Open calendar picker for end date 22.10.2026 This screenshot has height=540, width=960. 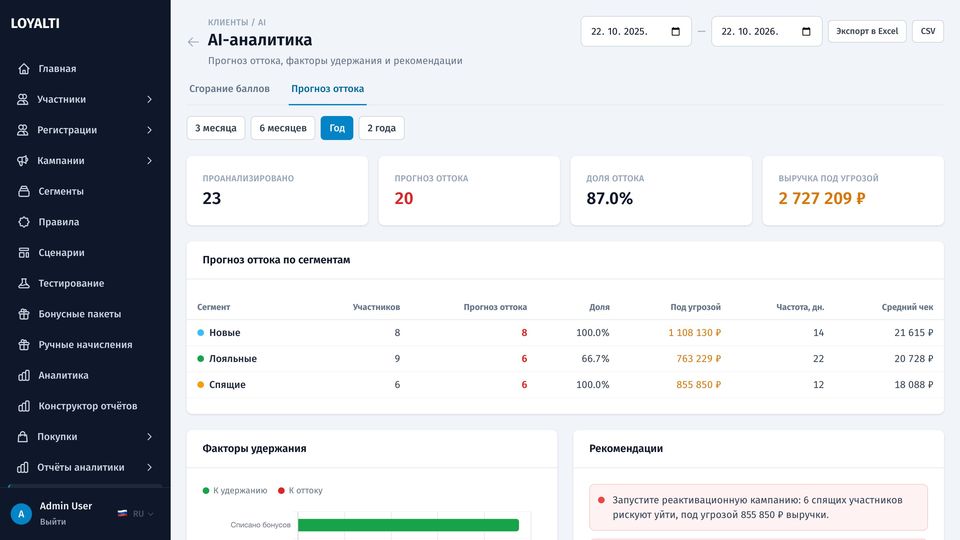click(x=806, y=31)
